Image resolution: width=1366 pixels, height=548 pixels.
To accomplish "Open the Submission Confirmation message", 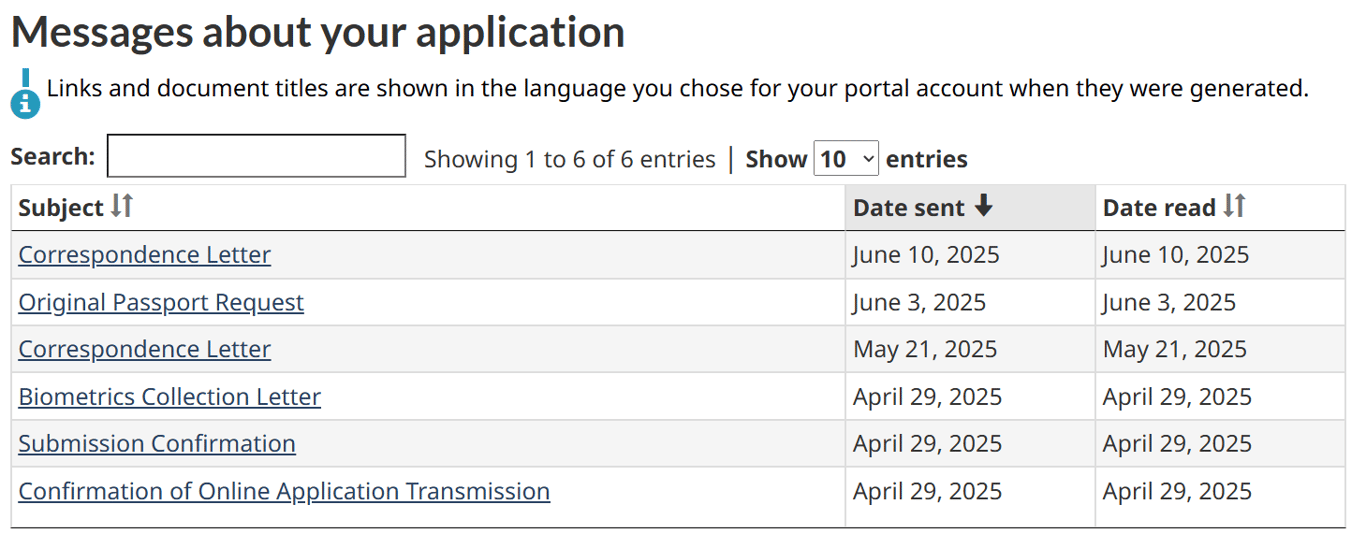I will pyautogui.click(x=157, y=444).
